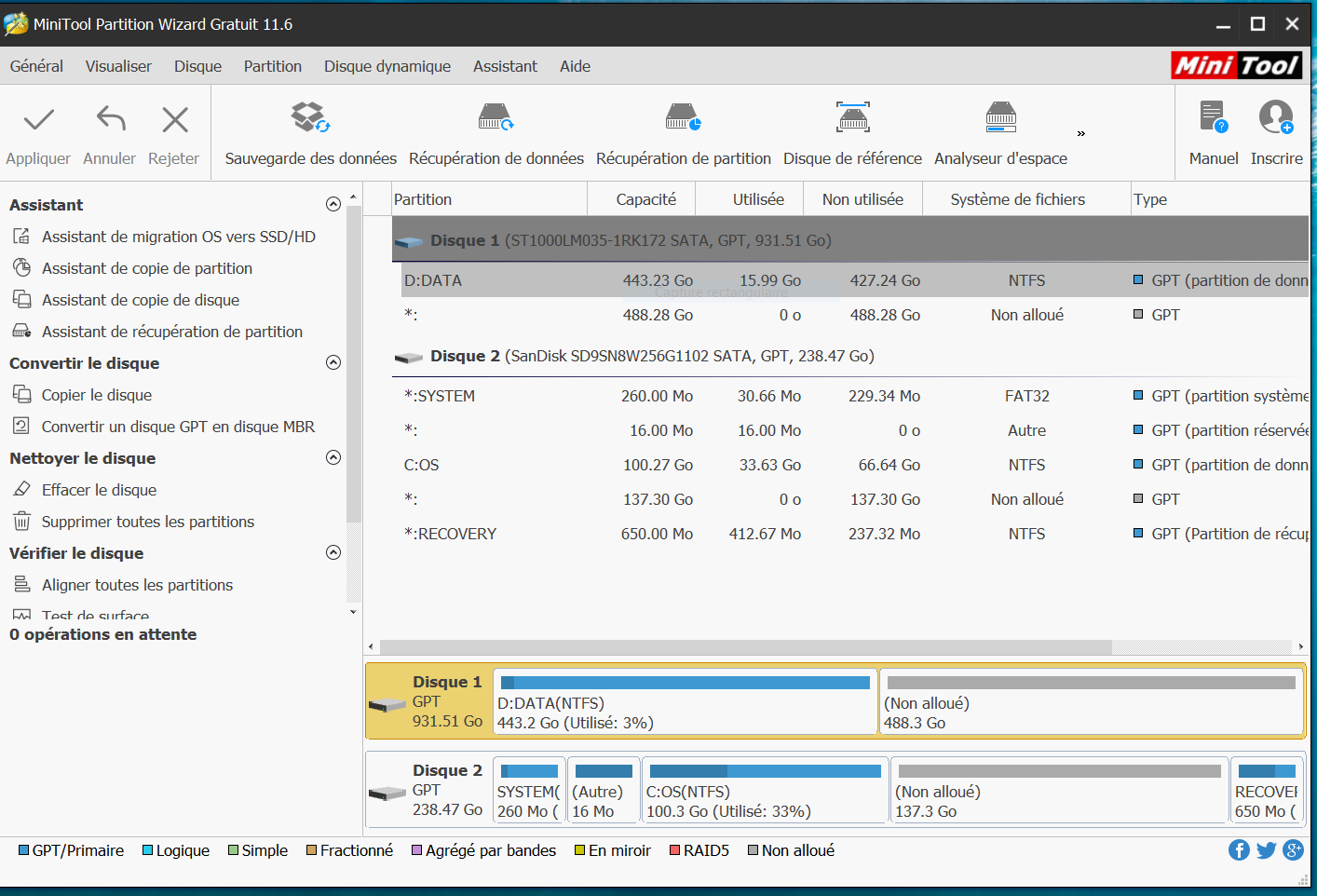Open Google Plus share icon
This screenshot has height=896, width=1317.
[x=1293, y=850]
